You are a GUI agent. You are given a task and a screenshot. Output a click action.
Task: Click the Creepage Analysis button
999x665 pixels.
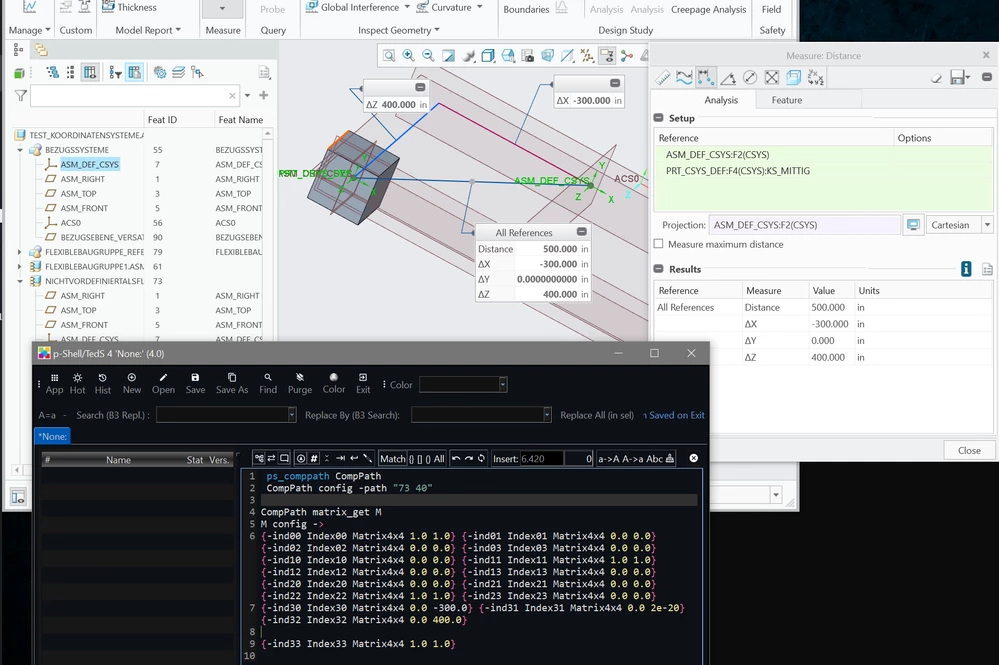(708, 10)
